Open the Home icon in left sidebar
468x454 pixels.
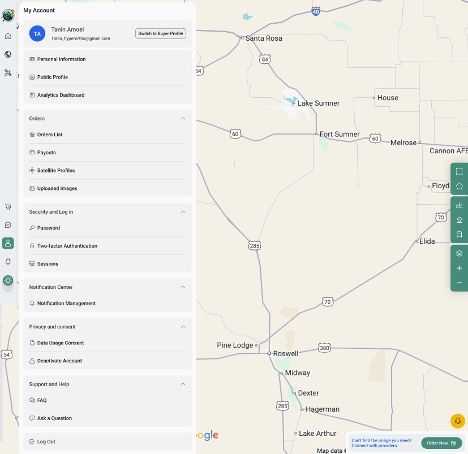point(8,36)
